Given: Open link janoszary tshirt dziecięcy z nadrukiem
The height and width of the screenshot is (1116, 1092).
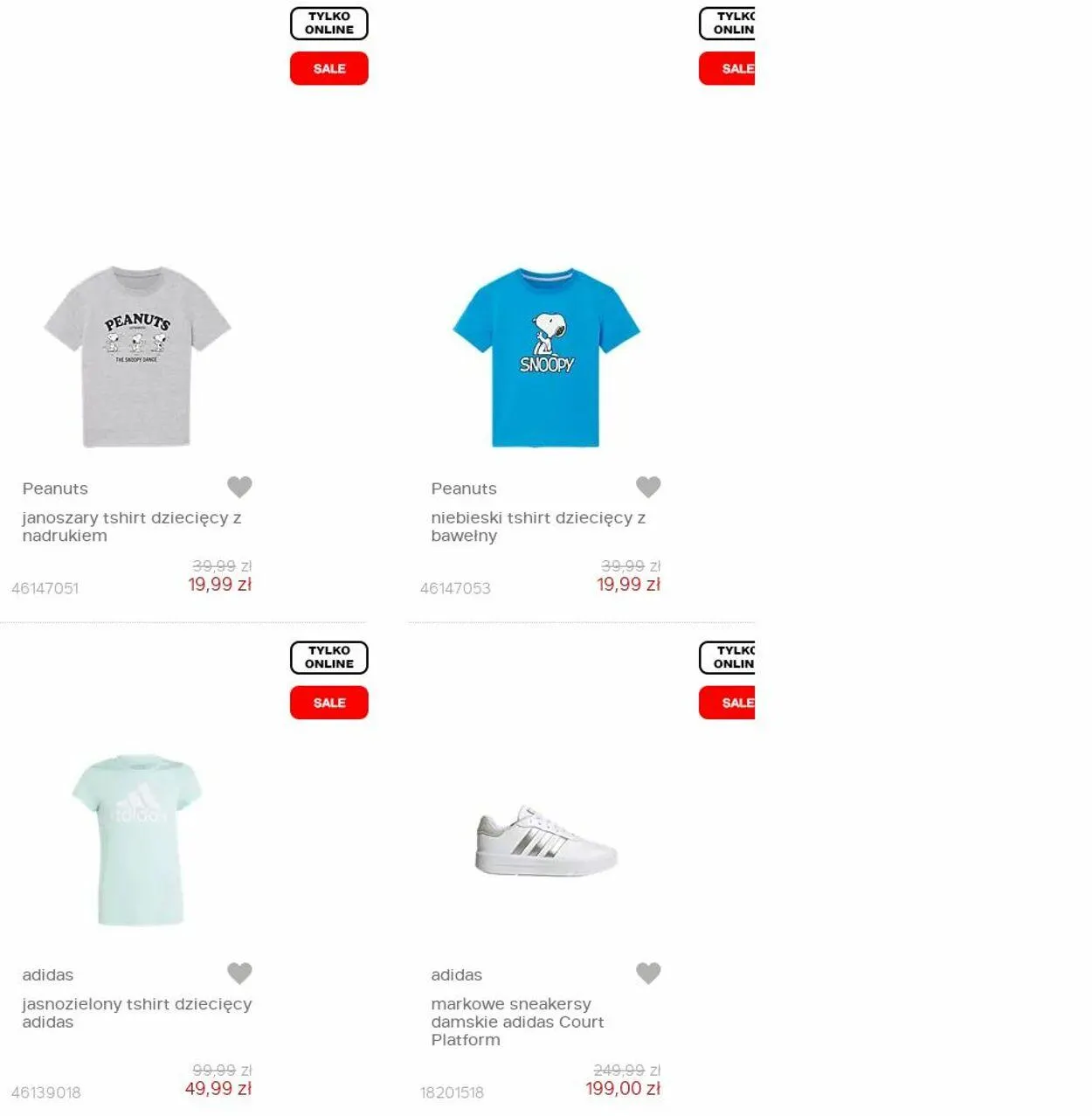Looking at the screenshot, I should (x=132, y=527).
